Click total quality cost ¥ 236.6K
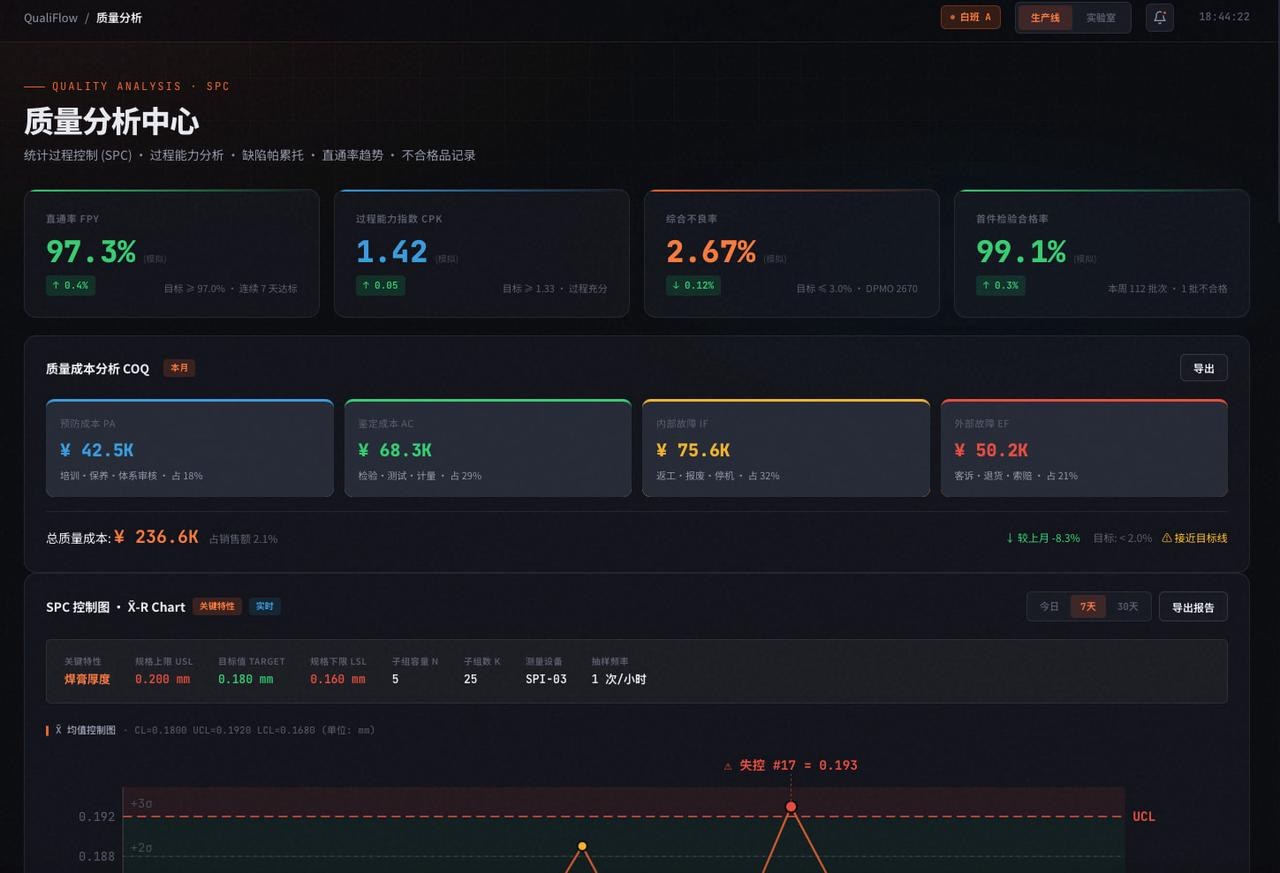Image resolution: width=1280 pixels, height=873 pixels. (x=156, y=537)
